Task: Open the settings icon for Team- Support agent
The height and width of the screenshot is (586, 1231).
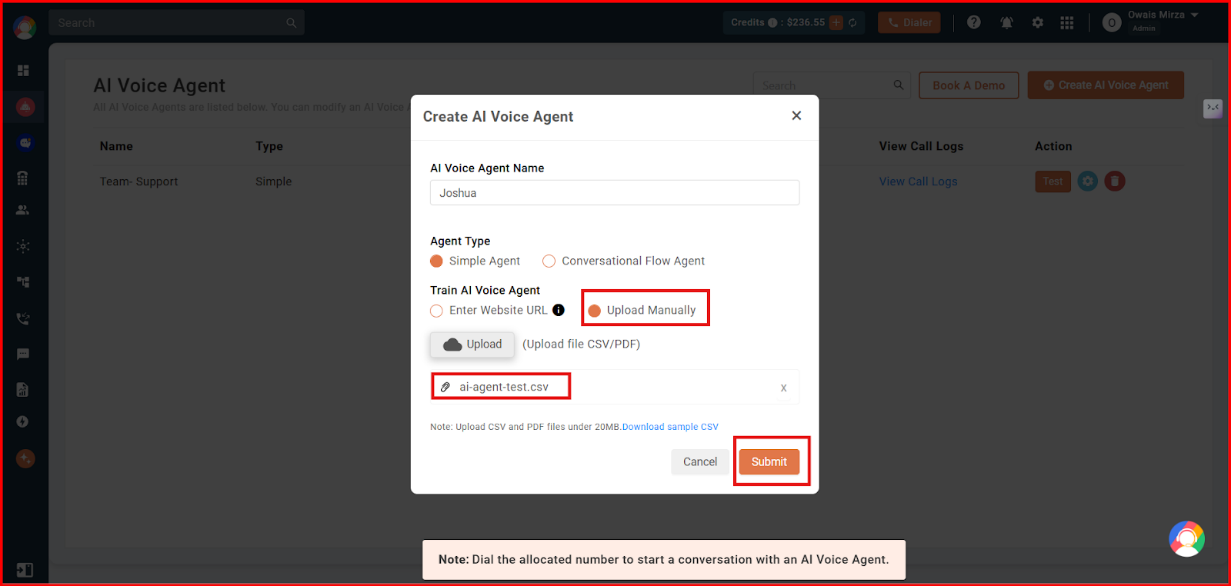Action: 1088,182
